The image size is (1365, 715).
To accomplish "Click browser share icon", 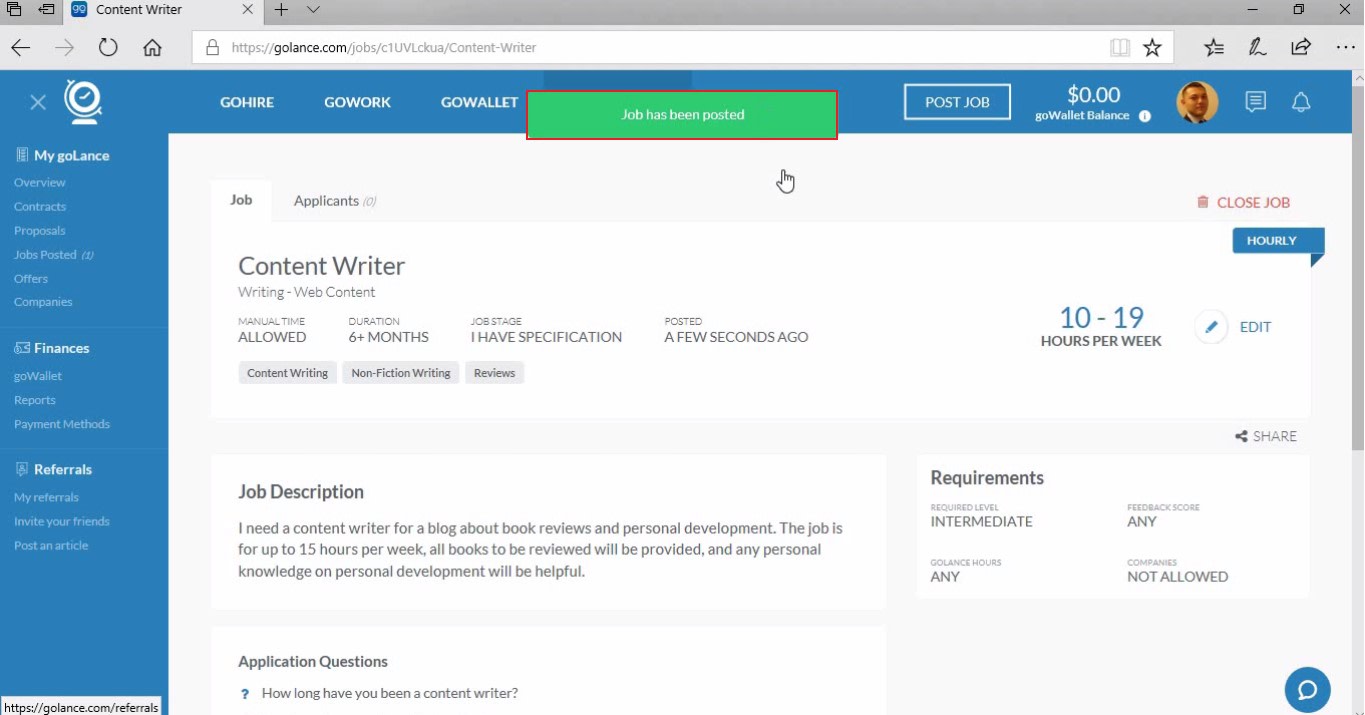I will (x=1301, y=47).
